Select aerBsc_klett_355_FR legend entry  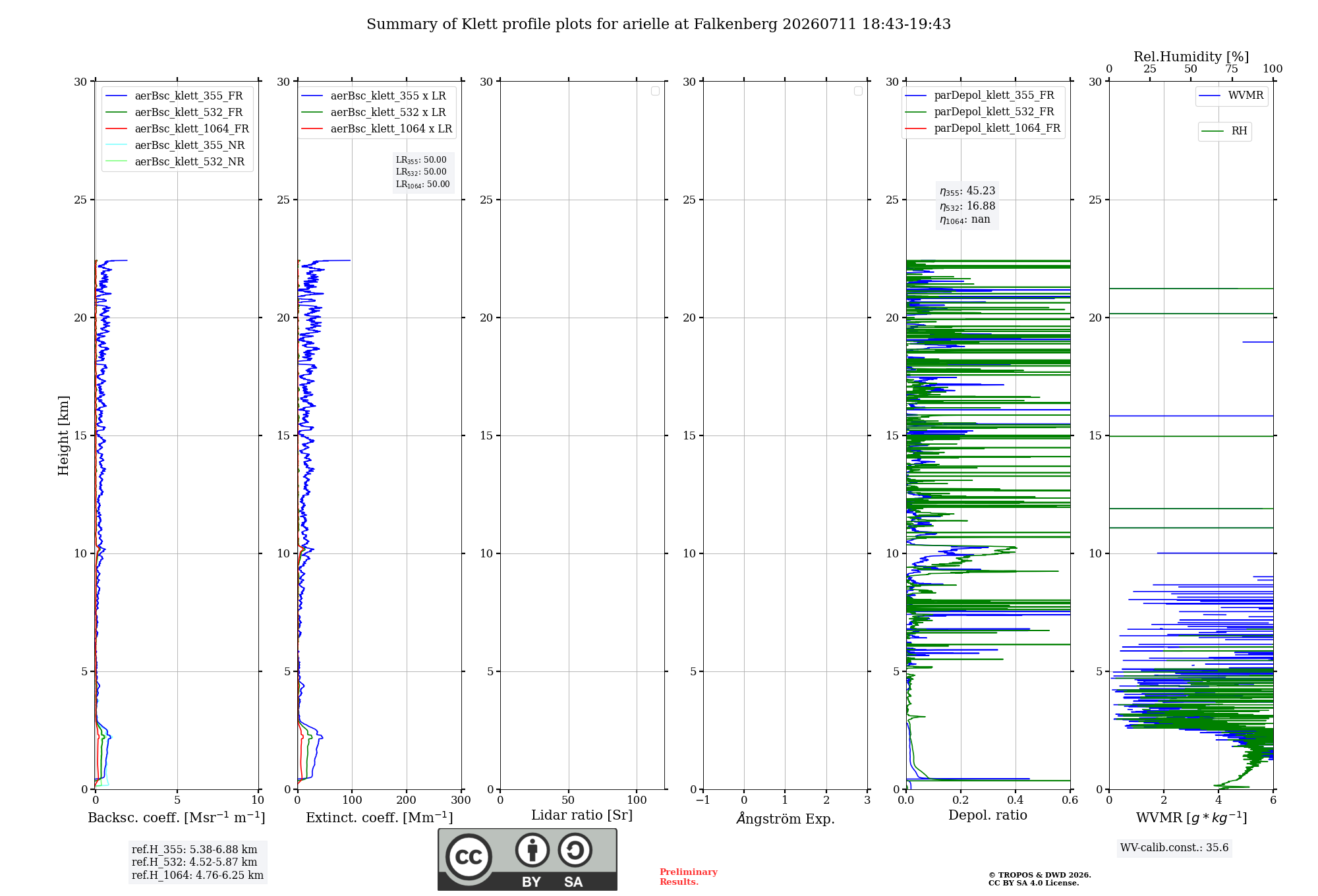tap(177, 96)
